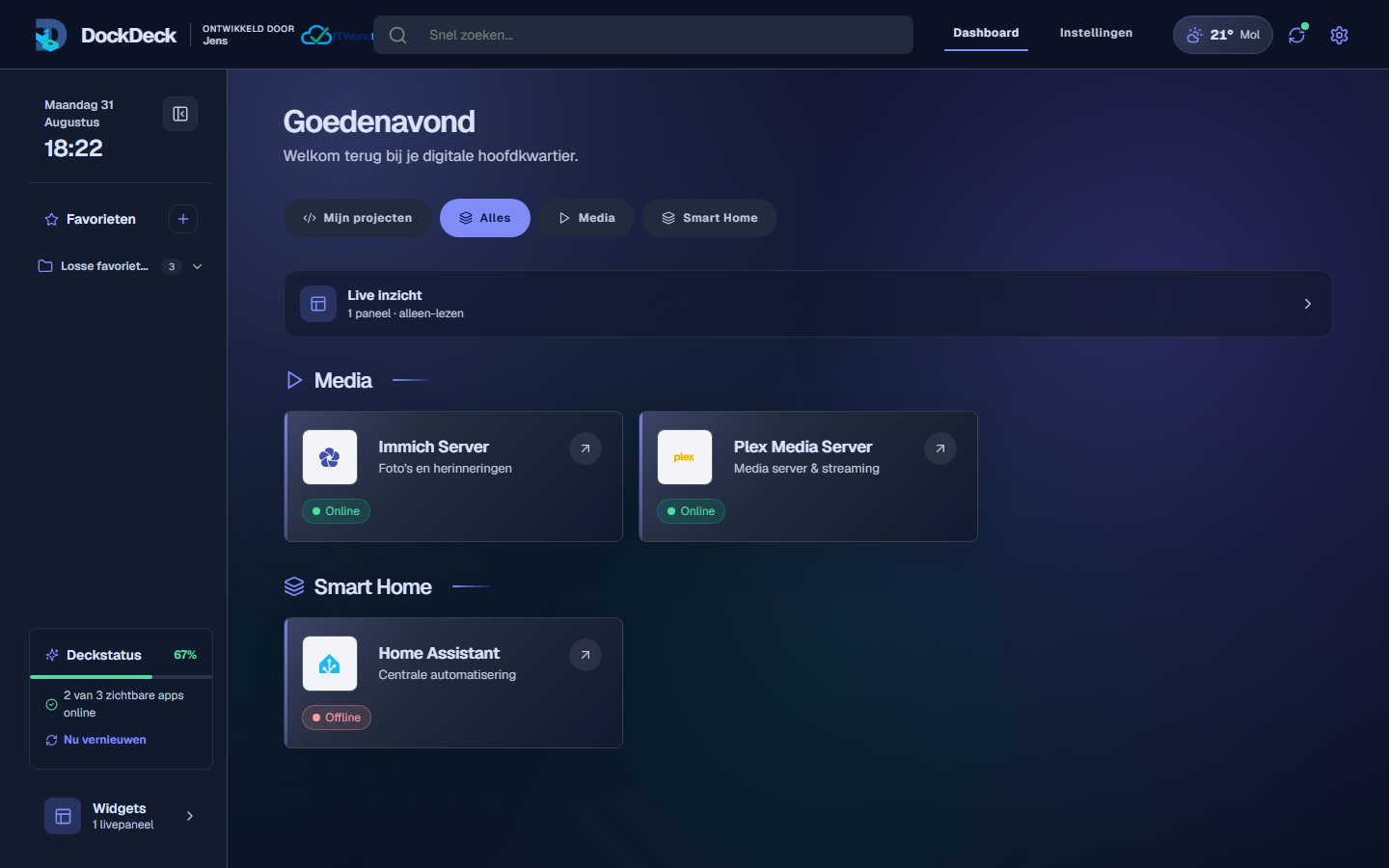This screenshot has height=868, width=1389.
Task: Add a favorite with the plus button
Action: coord(183,219)
